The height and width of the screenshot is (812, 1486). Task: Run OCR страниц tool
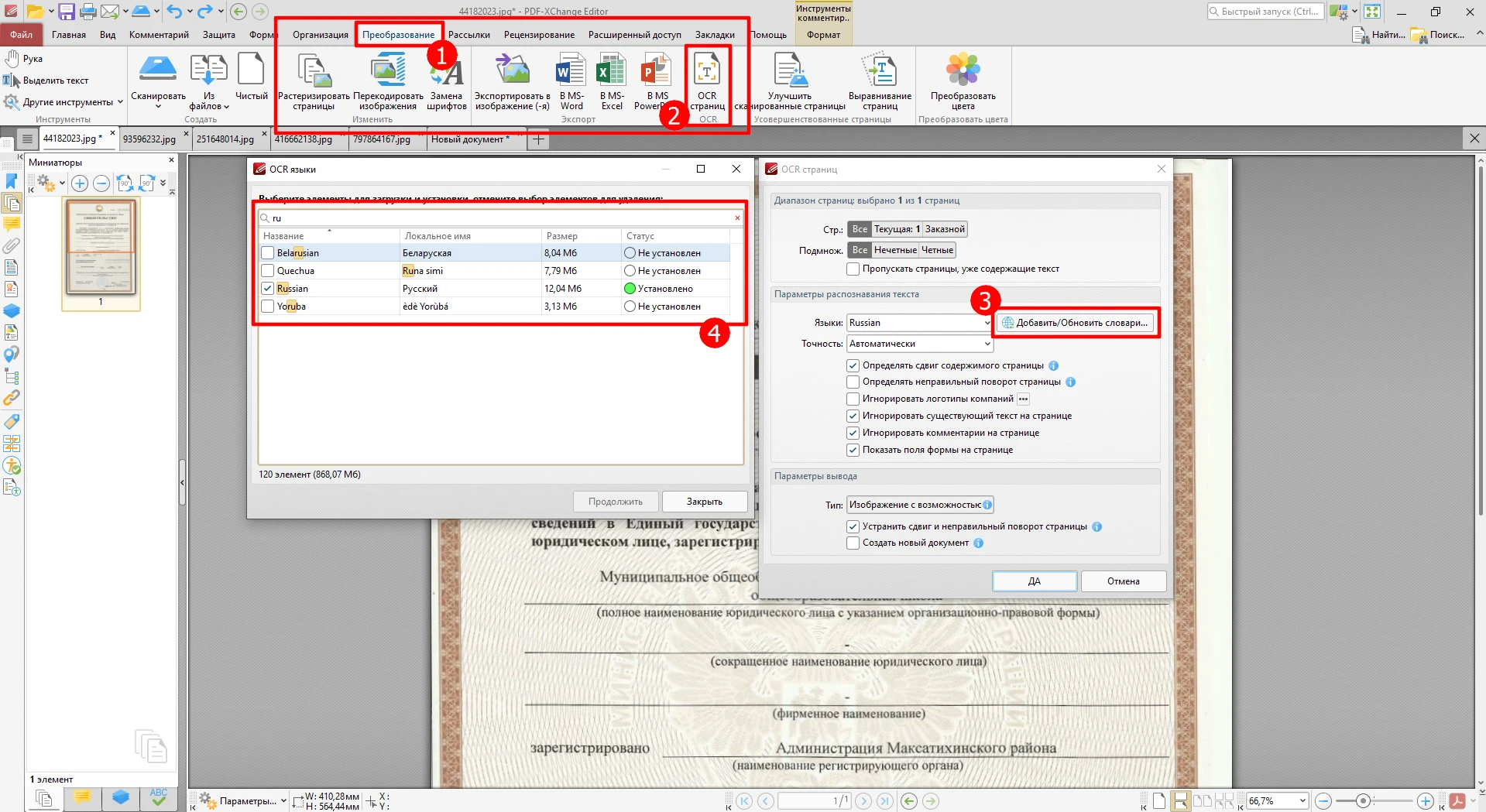(707, 81)
